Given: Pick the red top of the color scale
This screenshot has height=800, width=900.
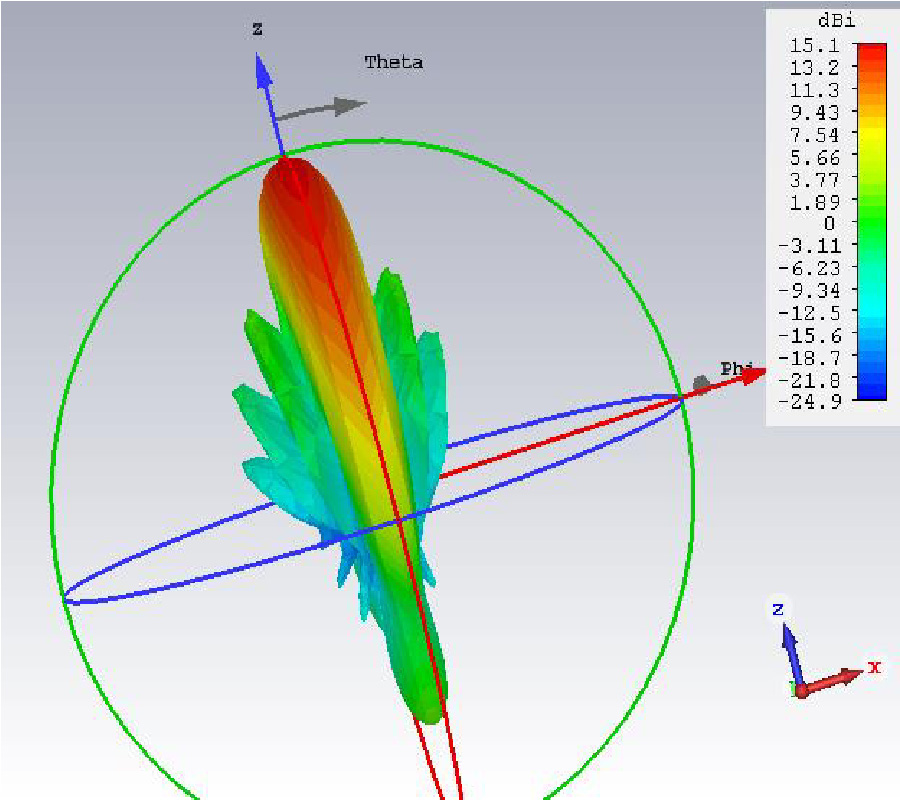Looking at the screenshot, I should pos(871,48).
